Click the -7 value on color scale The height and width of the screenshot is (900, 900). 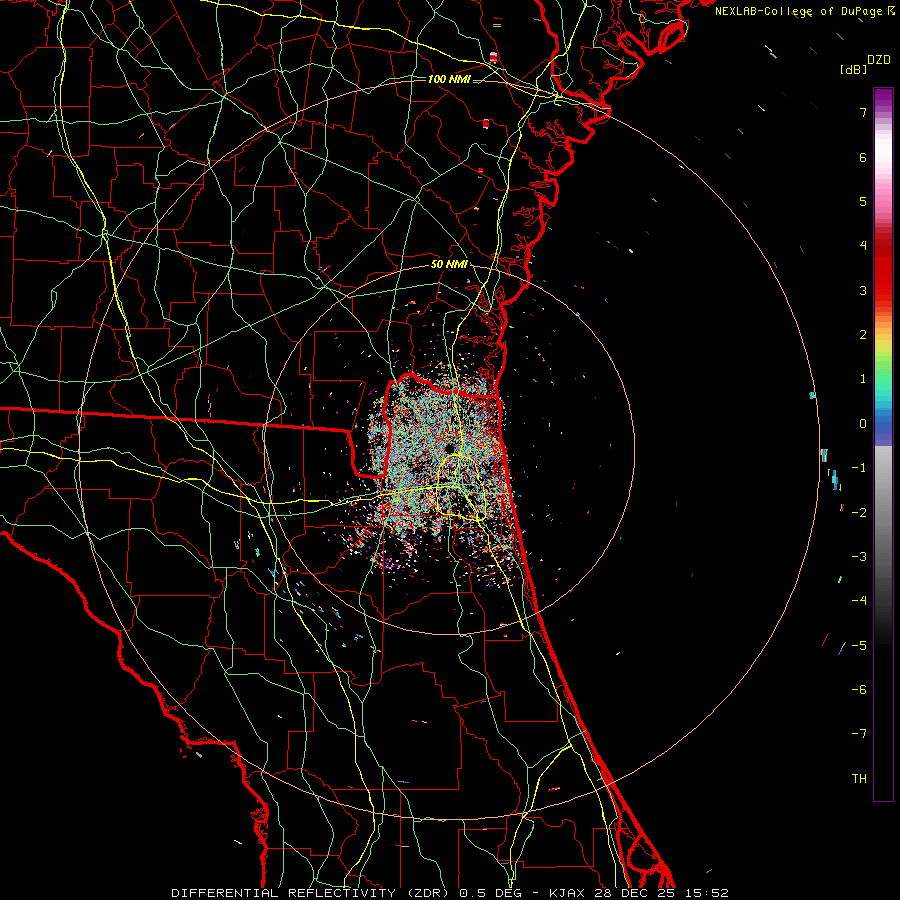pos(859,734)
